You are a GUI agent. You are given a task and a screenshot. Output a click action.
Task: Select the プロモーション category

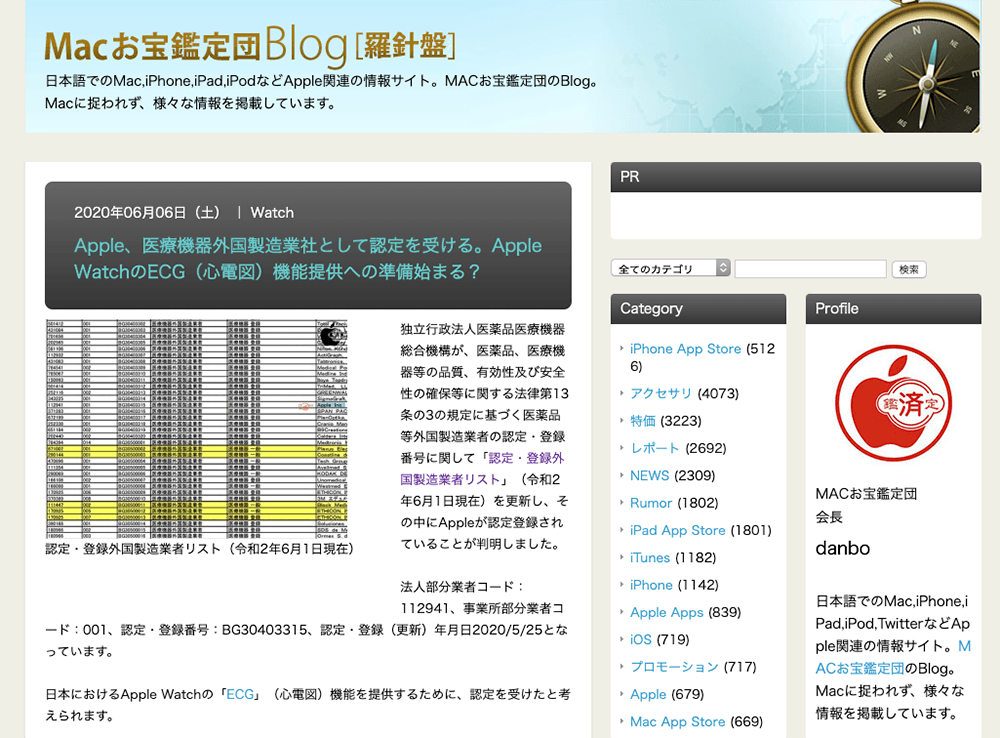[674, 666]
